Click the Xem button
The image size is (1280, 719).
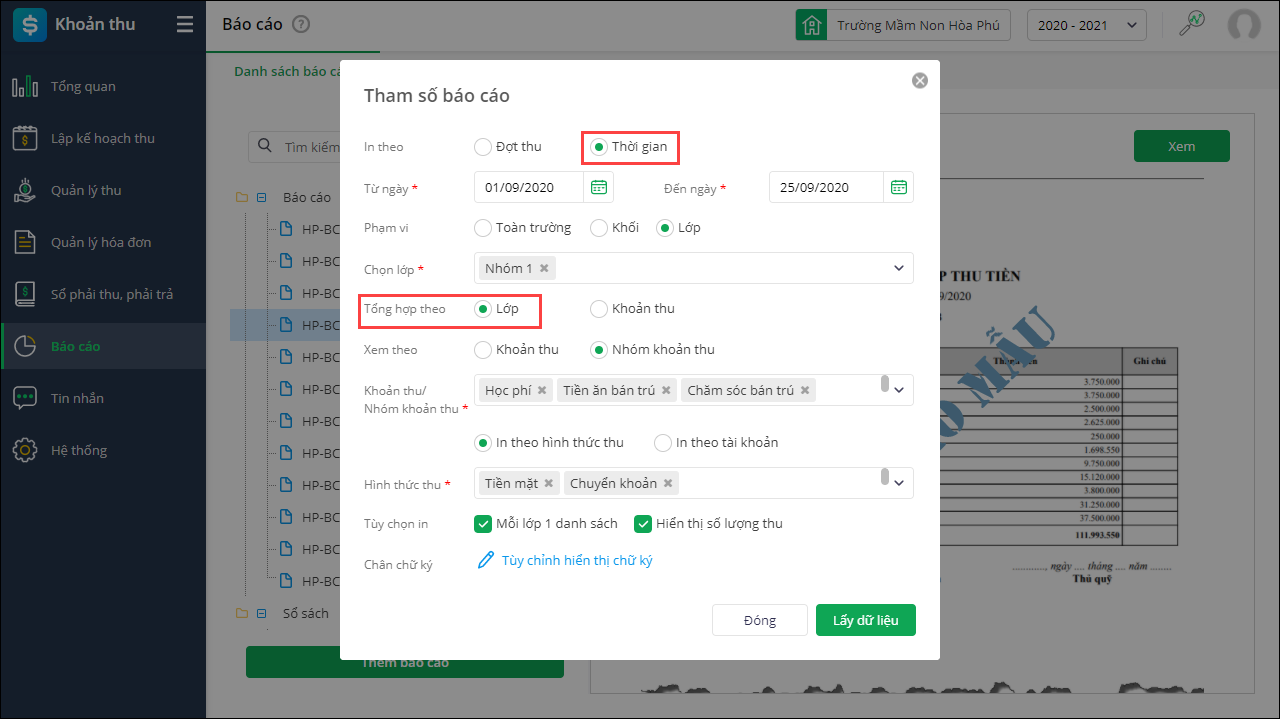point(1182,146)
